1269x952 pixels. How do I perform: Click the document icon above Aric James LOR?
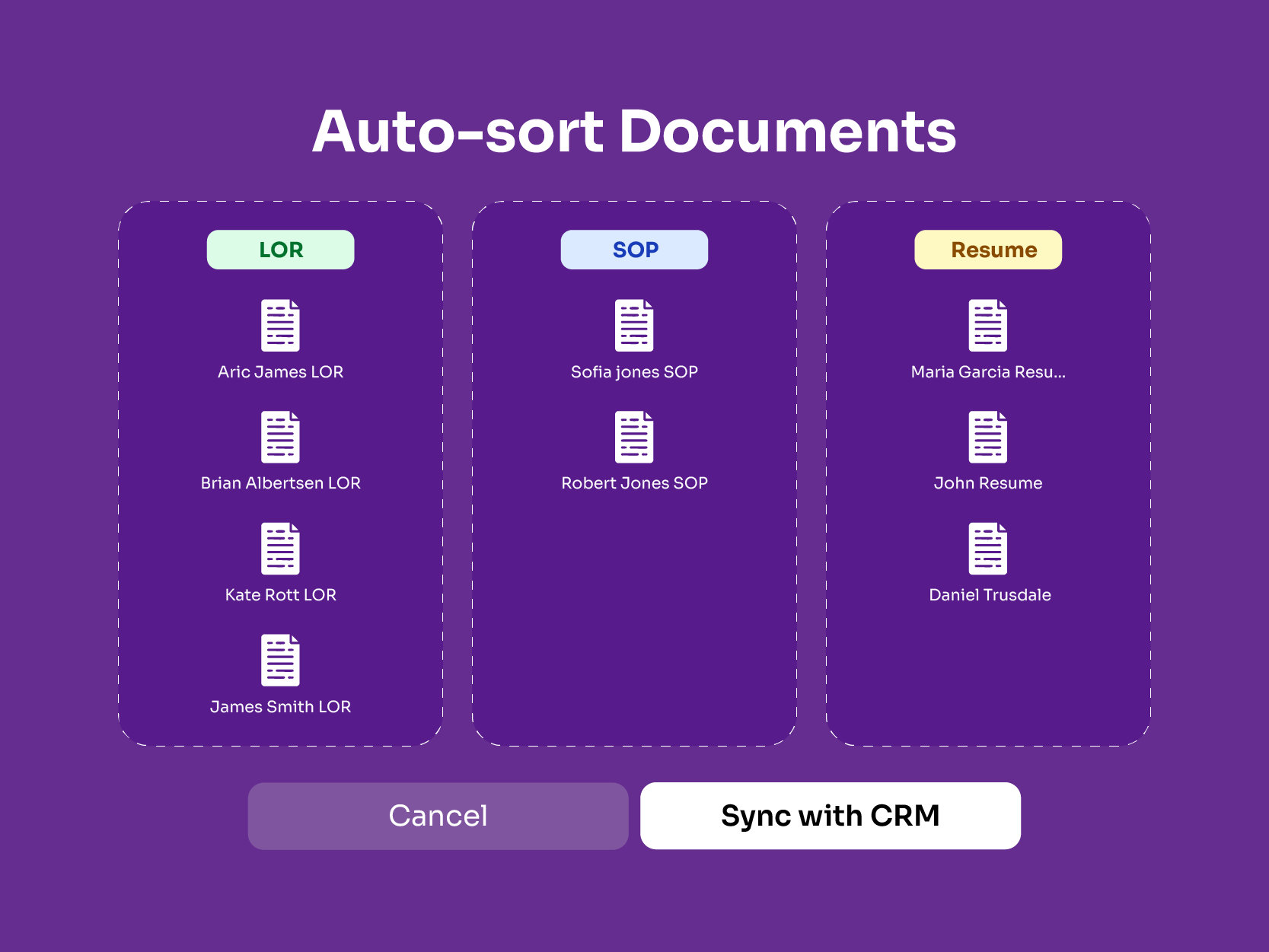pos(280,326)
